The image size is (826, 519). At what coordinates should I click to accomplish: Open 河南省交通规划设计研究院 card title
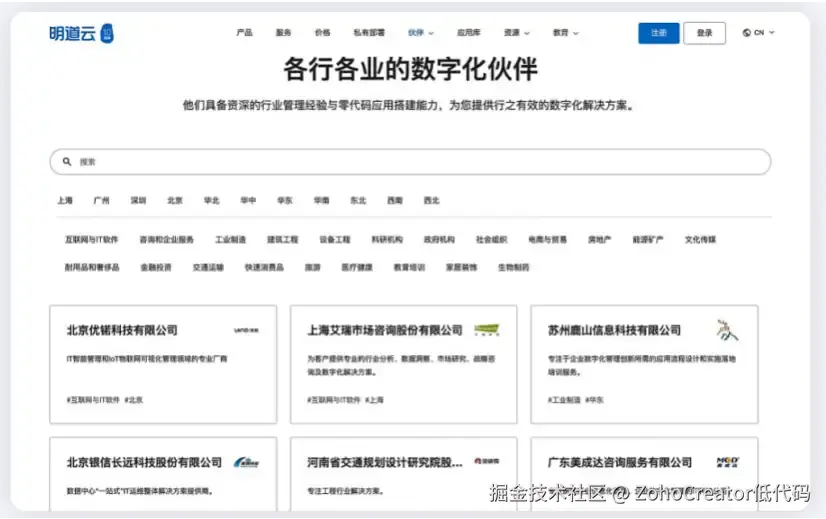[385, 462]
